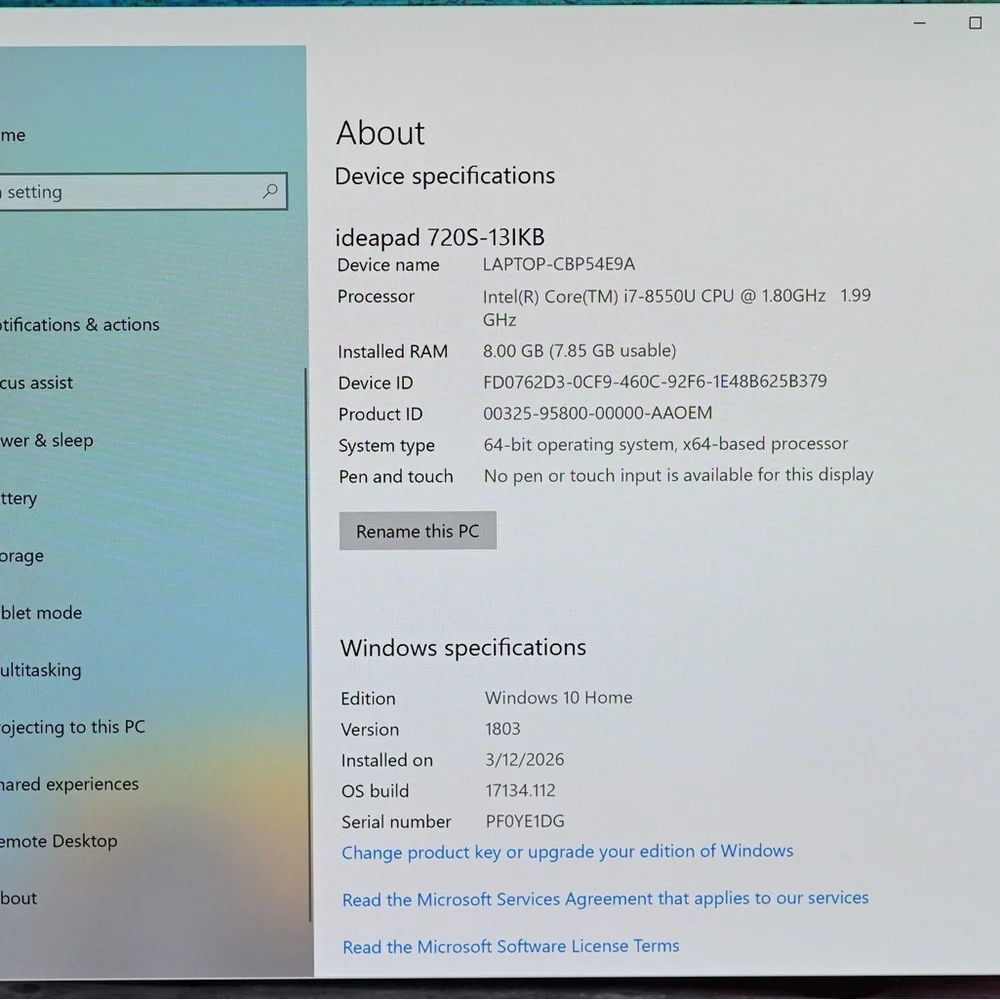Click the About page title
Screen dimensions: 1000x1000
click(381, 133)
